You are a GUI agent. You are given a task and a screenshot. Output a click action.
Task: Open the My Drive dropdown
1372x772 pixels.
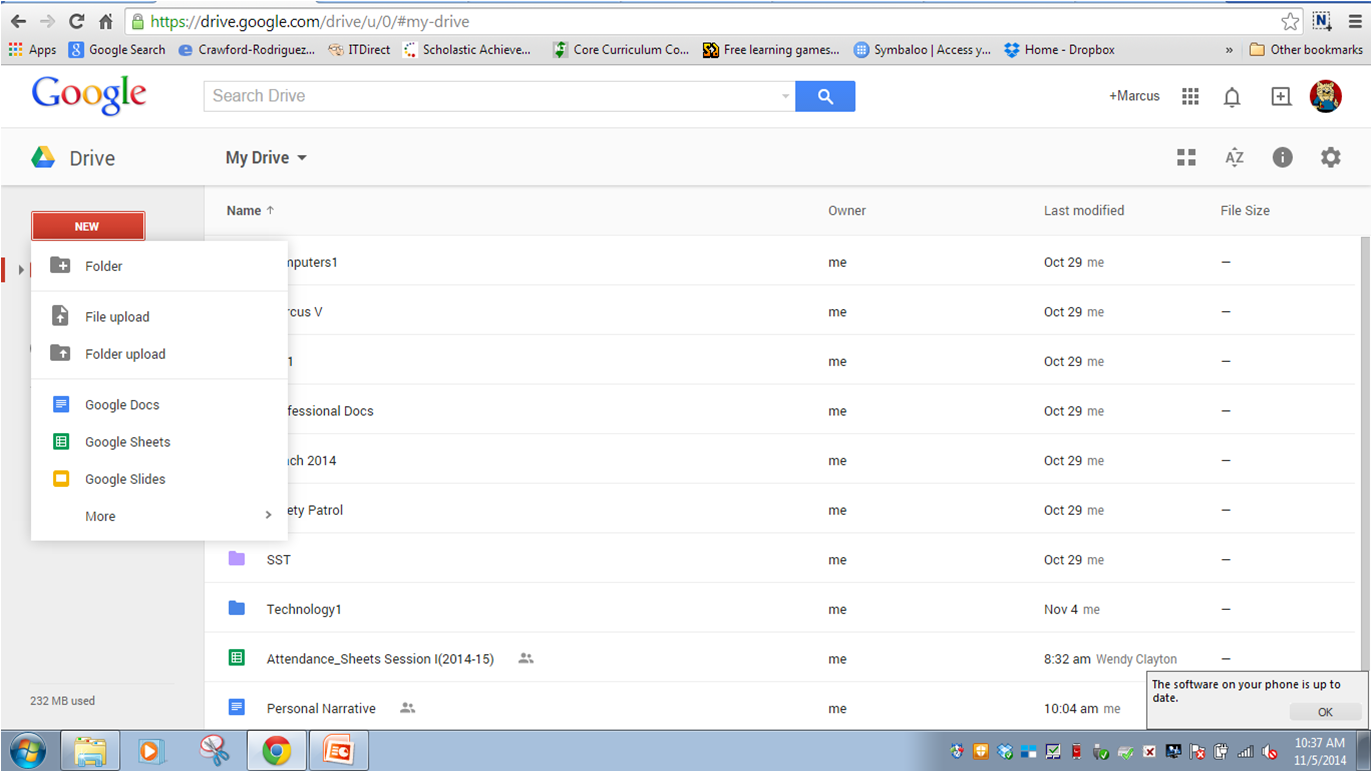click(x=266, y=158)
